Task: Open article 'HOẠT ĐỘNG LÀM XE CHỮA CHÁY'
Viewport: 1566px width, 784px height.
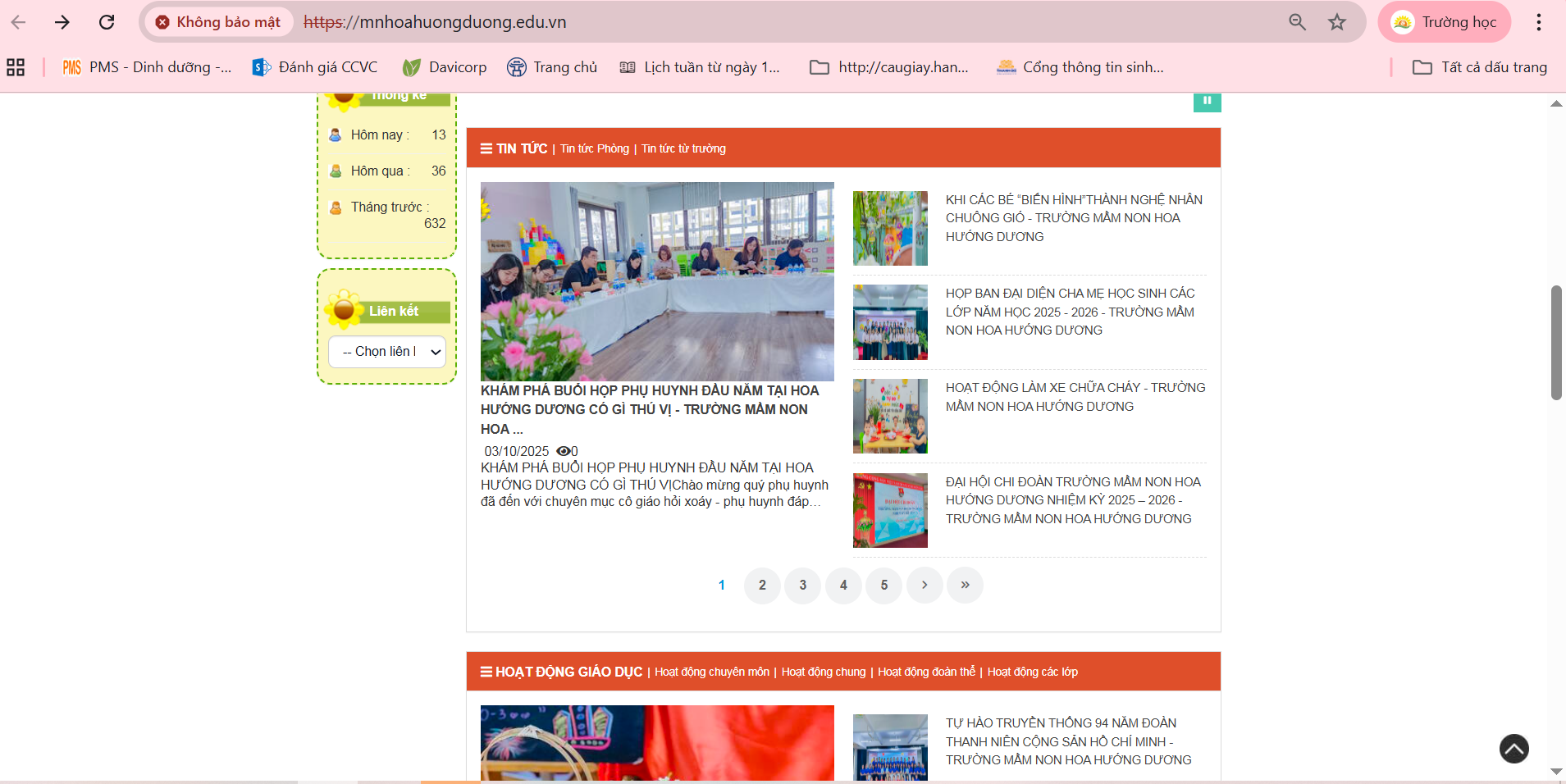Action: pos(1075,396)
